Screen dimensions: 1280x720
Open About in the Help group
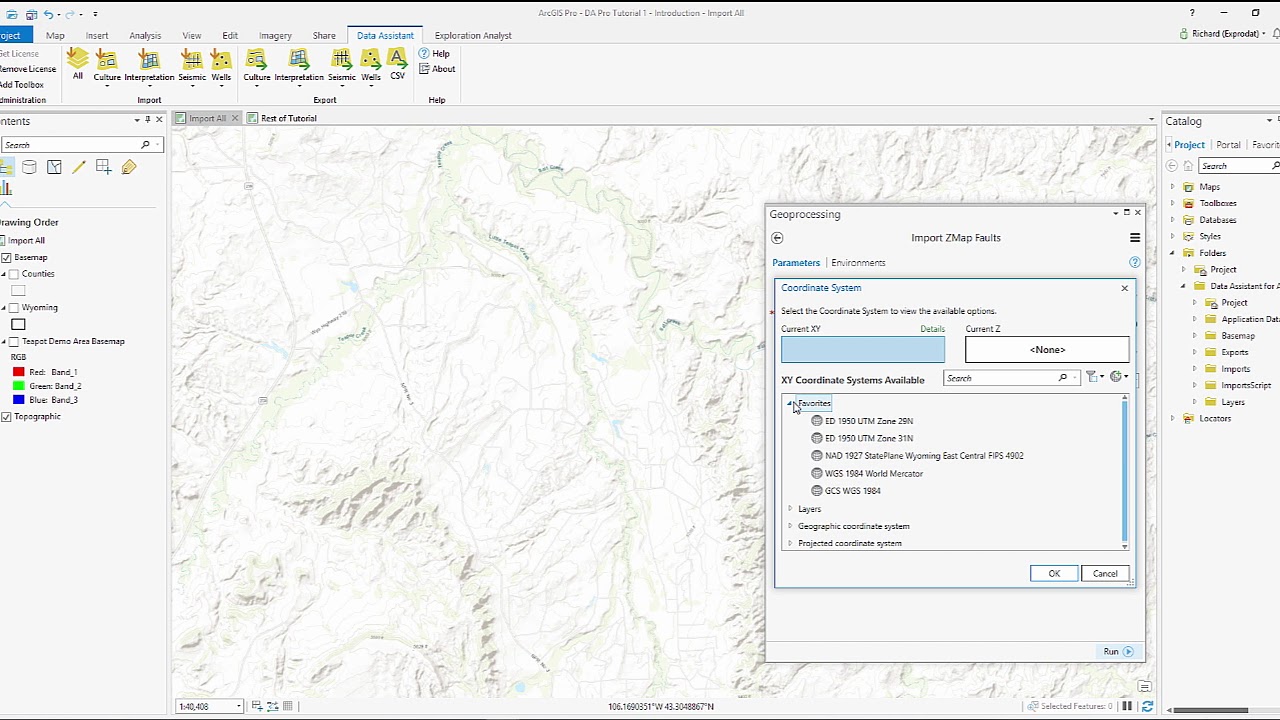click(437, 69)
